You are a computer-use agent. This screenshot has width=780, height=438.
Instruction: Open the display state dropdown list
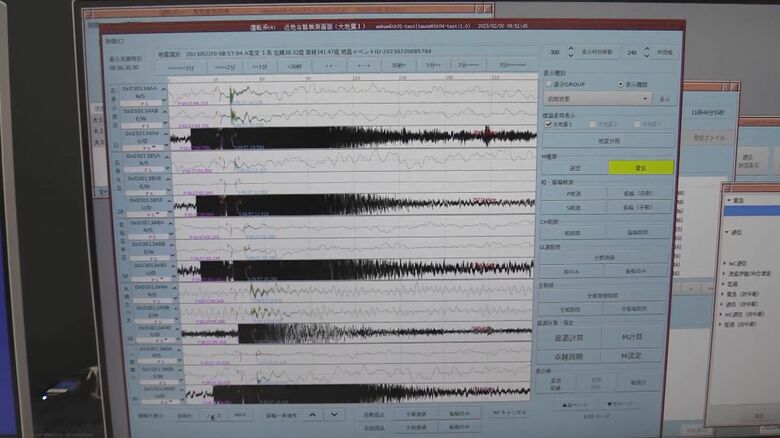tap(646, 99)
